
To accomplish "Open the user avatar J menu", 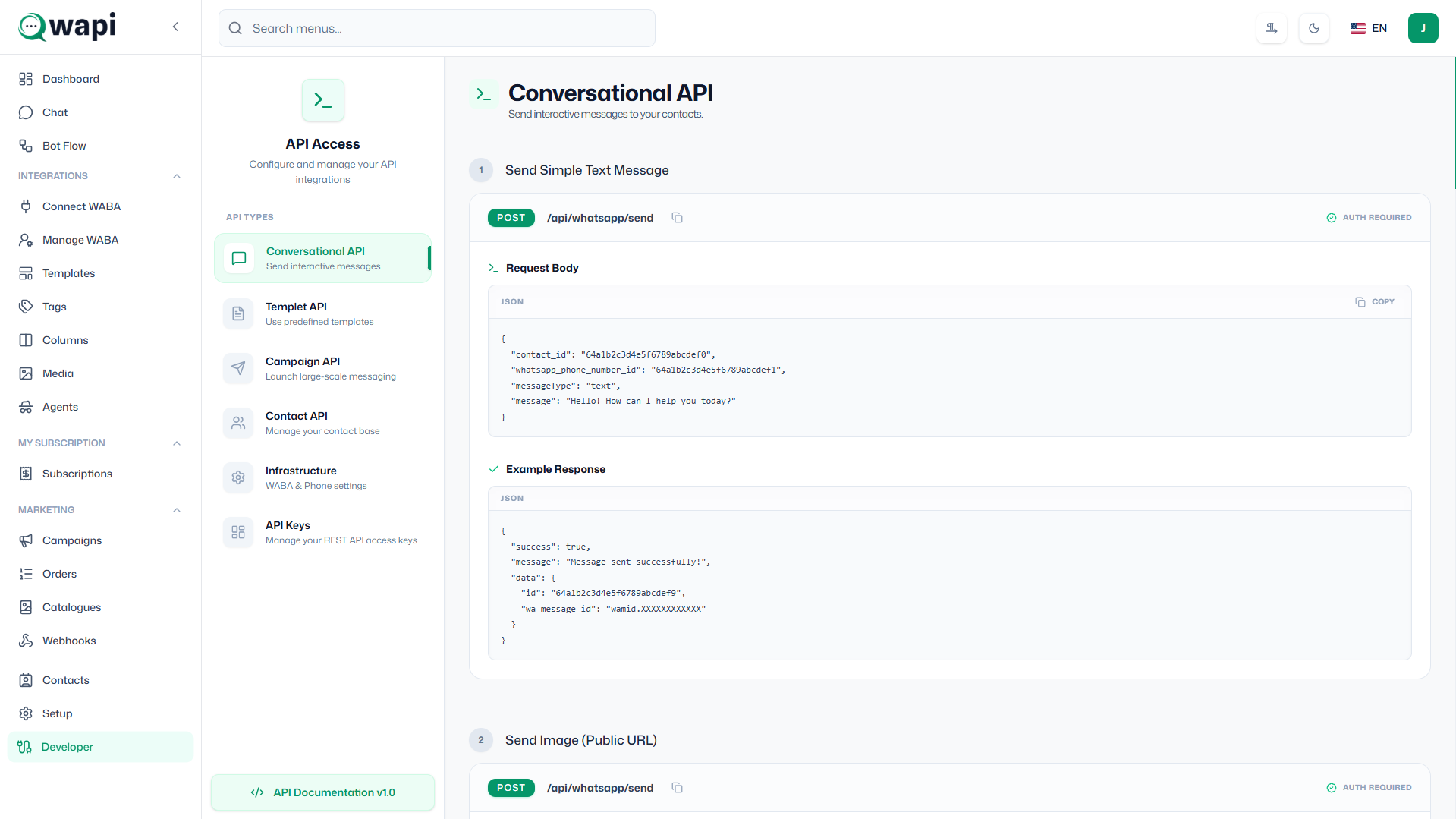I will point(1423,28).
